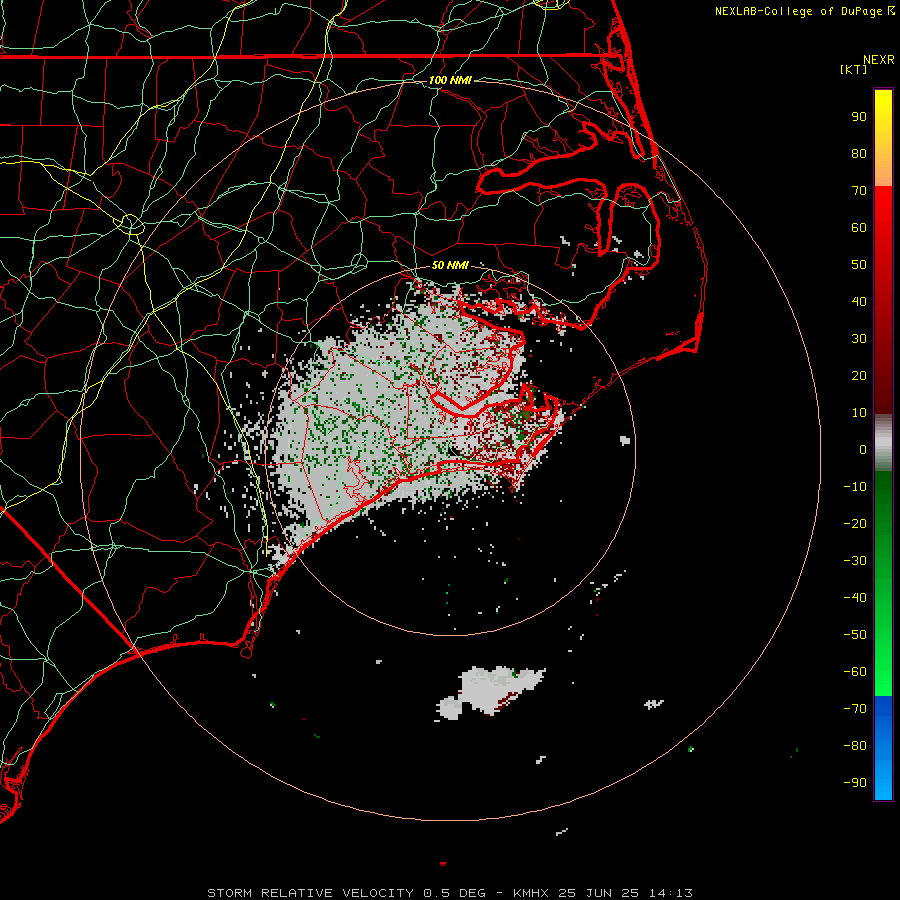
Task: Select the -90 value on the scale
Action: click(x=855, y=783)
